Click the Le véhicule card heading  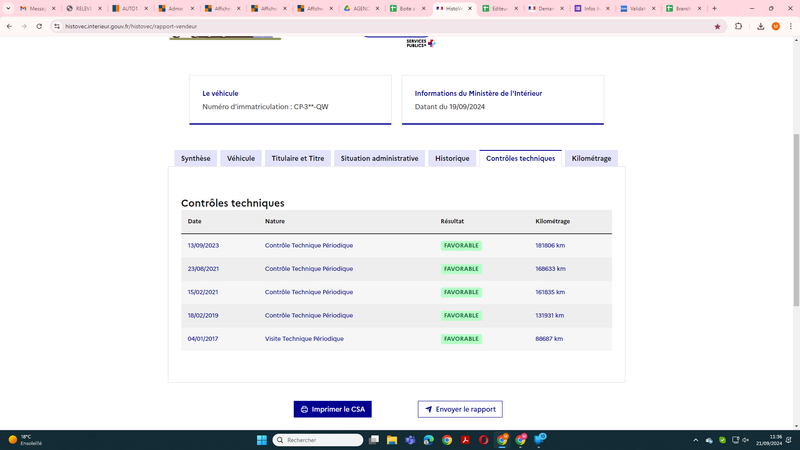[220, 93]
